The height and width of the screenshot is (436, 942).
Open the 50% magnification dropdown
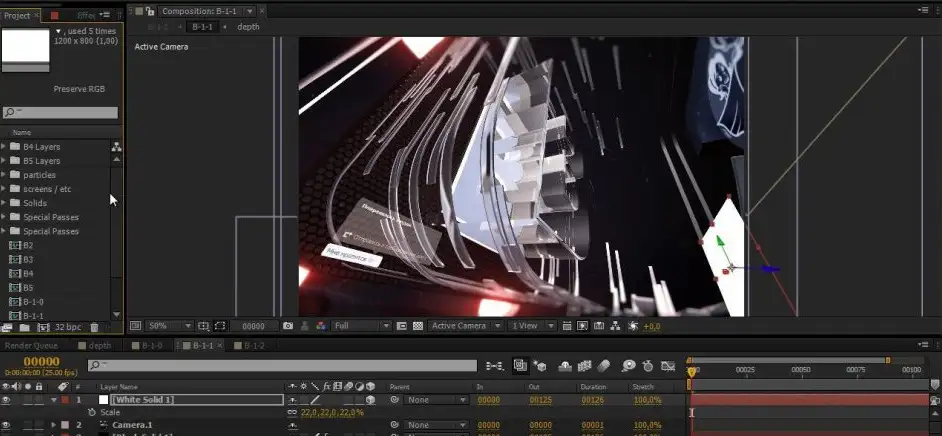(x=169, y=325)
